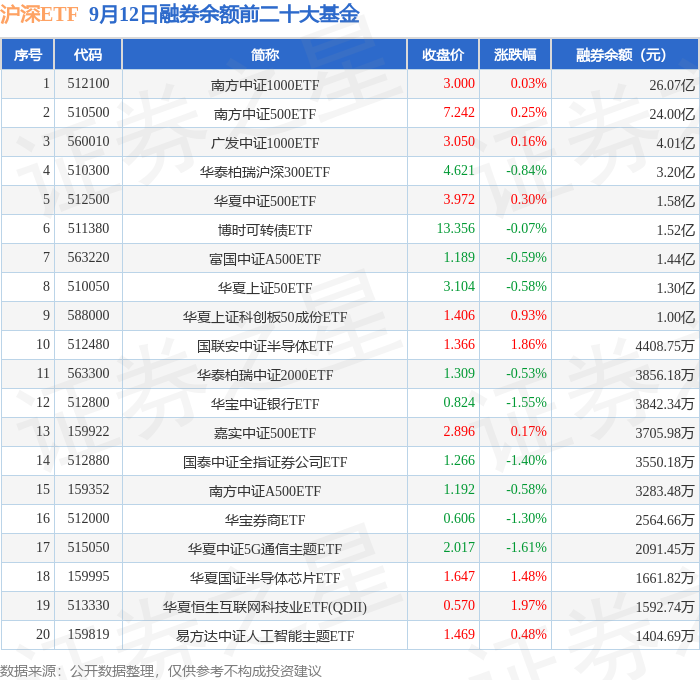This screenshot has width=700, height=680.
Task: Select fund name 华泰柏瑞中证2000ETF
Action: tap(265, 375)
